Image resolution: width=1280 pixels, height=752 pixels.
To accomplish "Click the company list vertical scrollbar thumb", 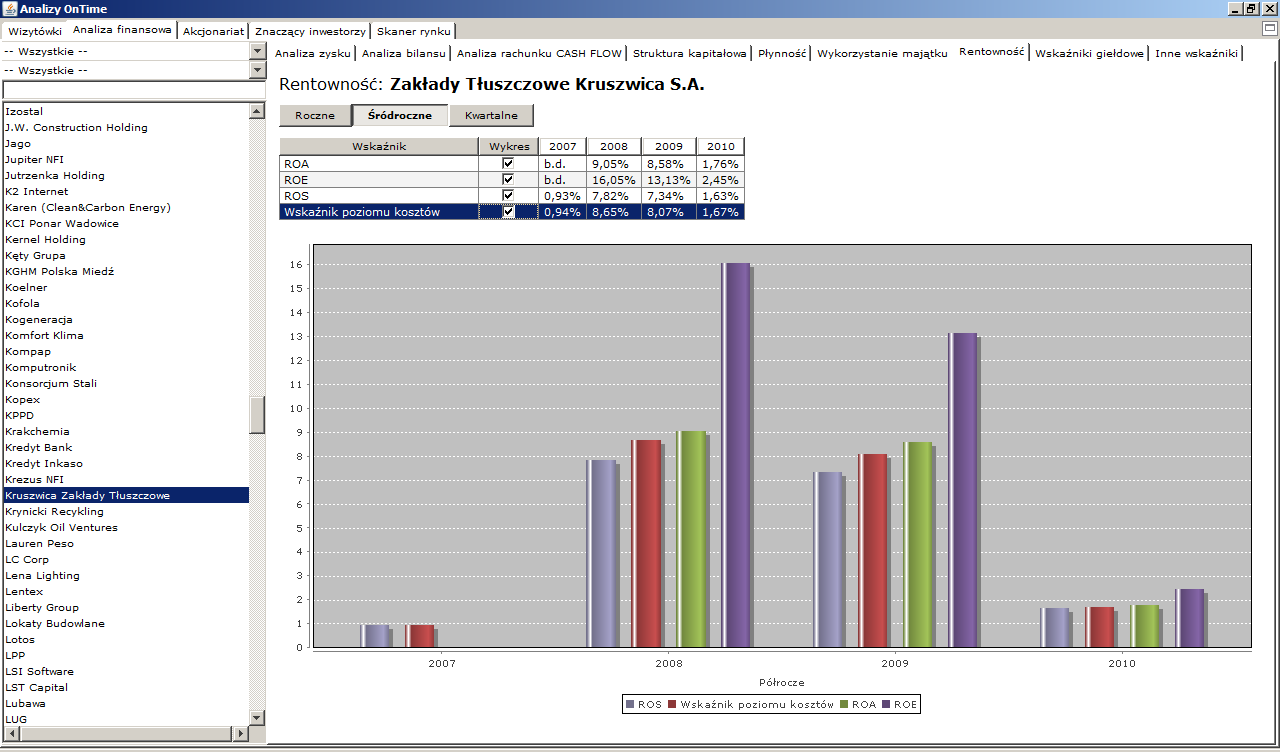I will [257, 415].
